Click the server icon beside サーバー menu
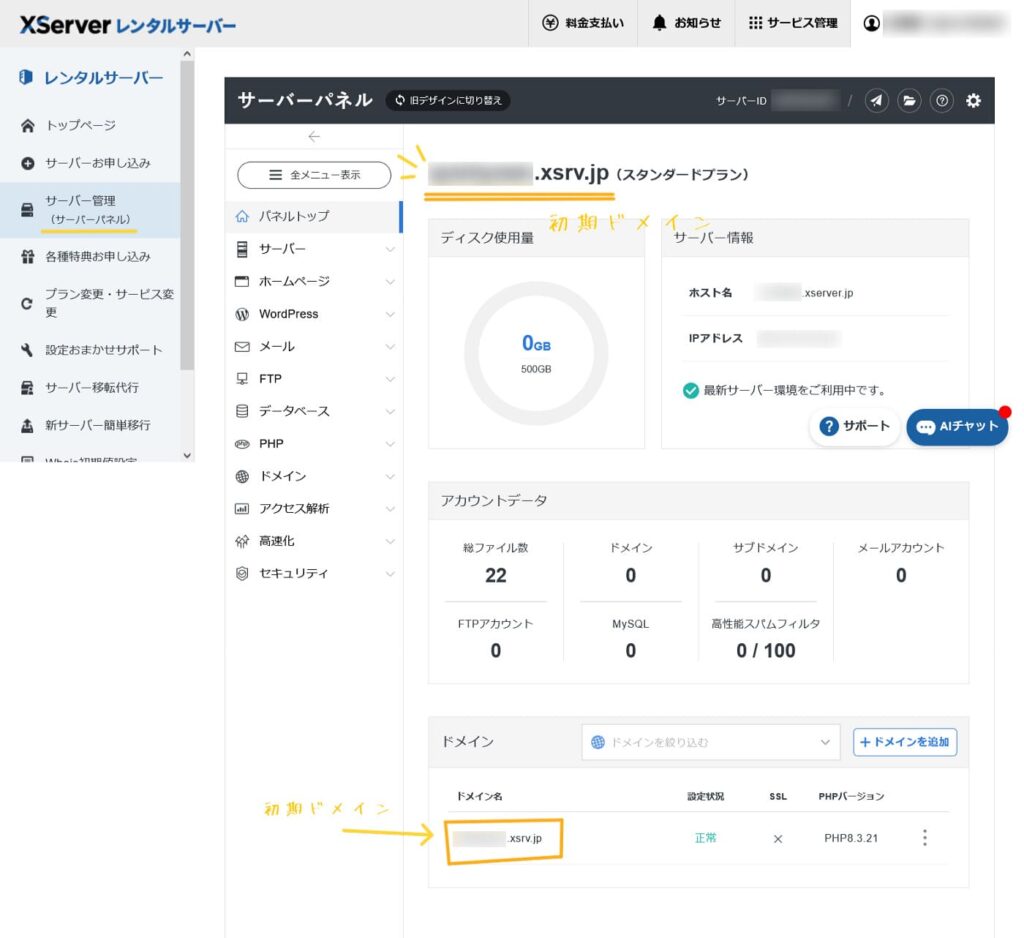1024x938 pixels. (x=242, y=249)
